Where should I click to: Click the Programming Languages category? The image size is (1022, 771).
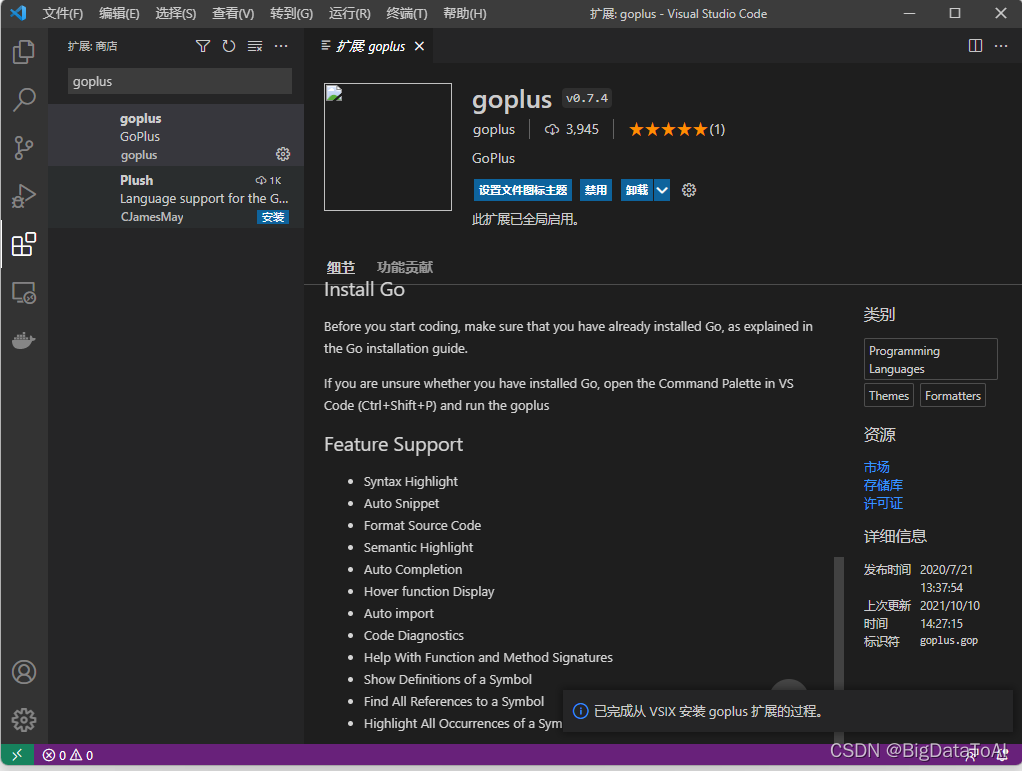pyautogui.click(x=930, y=359)
